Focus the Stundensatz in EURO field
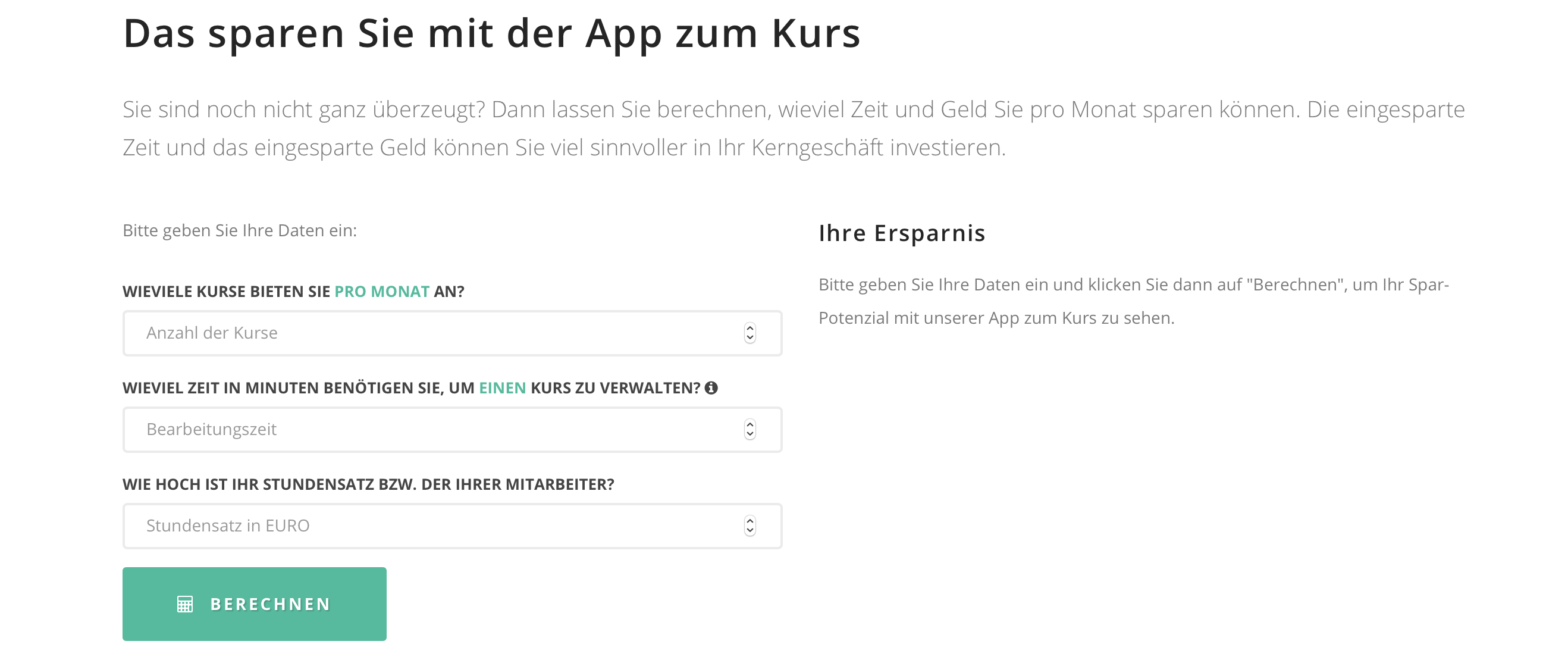 click(452, 526)
